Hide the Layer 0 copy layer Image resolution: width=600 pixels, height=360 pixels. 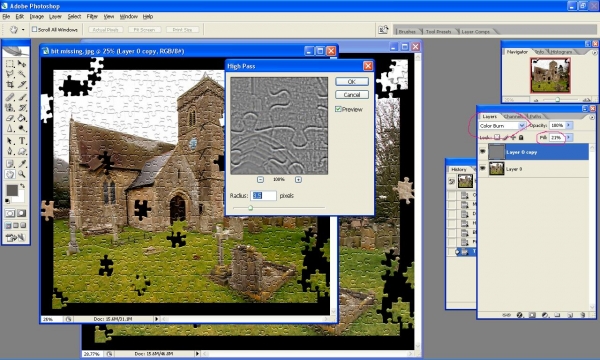483,152
